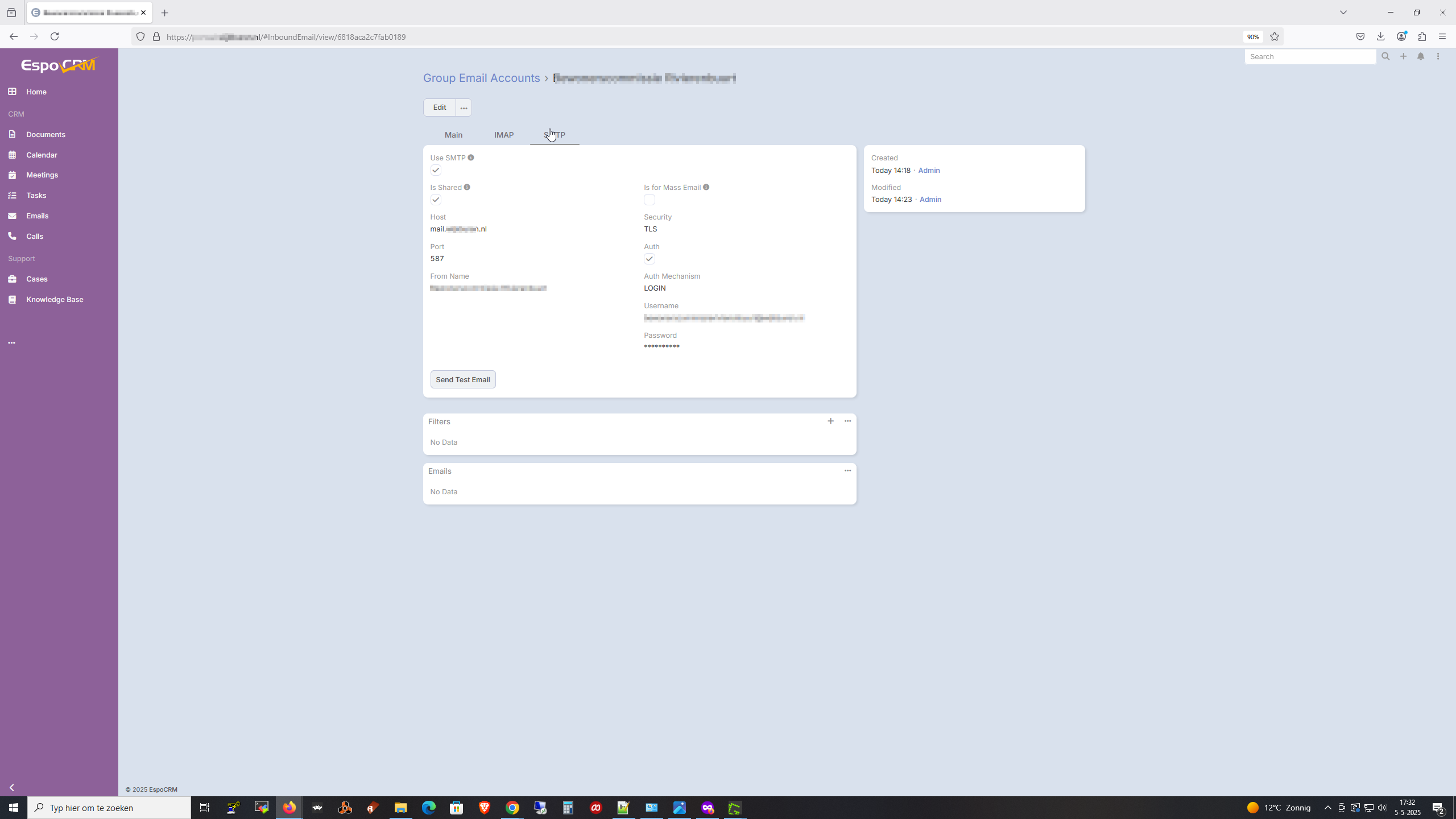Toggle Is for Mass Email checkbox
The height and width of the screenshot is (819, 1456).
[650, 200]
